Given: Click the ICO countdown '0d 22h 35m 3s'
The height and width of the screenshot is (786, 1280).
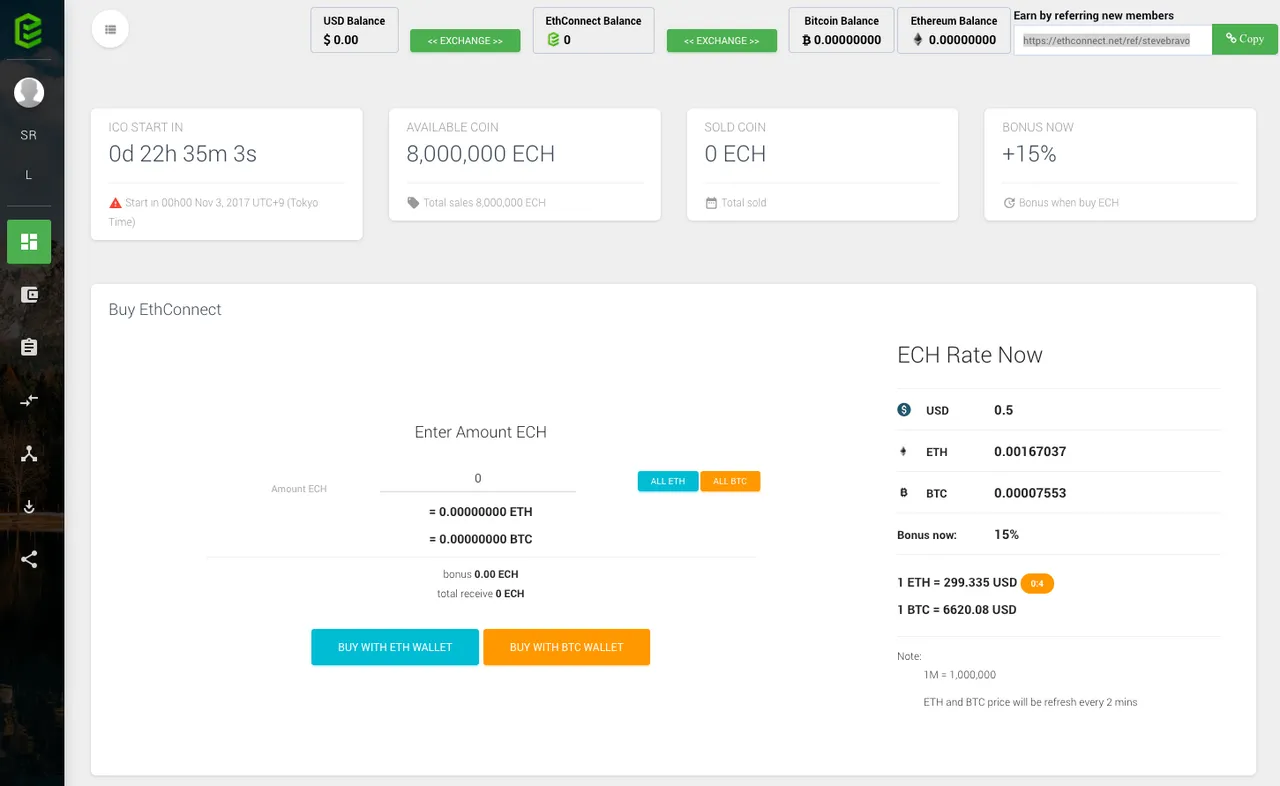Looking at the screenshot, I should coord(183,154).
